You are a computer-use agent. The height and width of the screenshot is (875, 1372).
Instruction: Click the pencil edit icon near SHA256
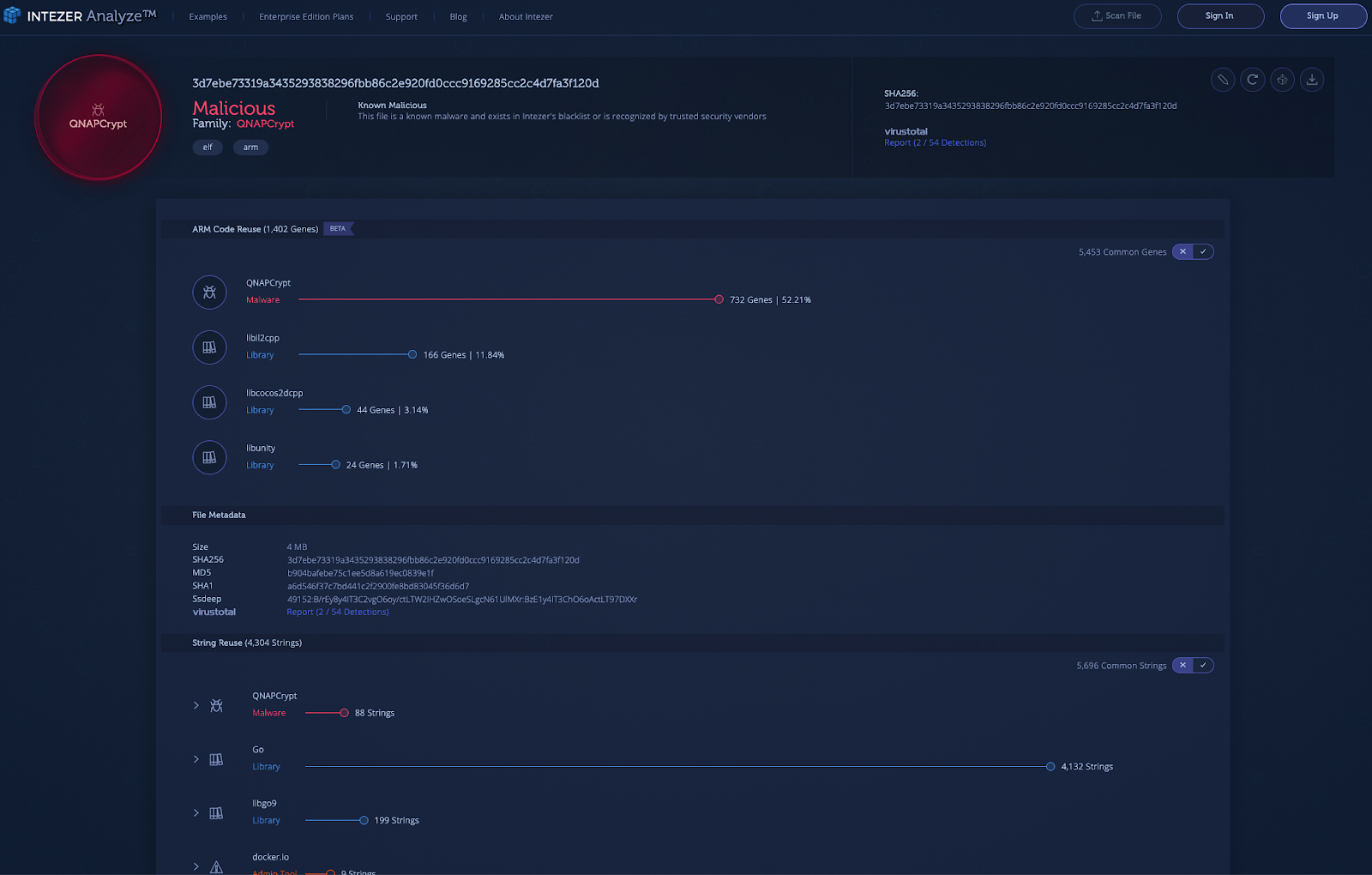tap(1222, 79)
